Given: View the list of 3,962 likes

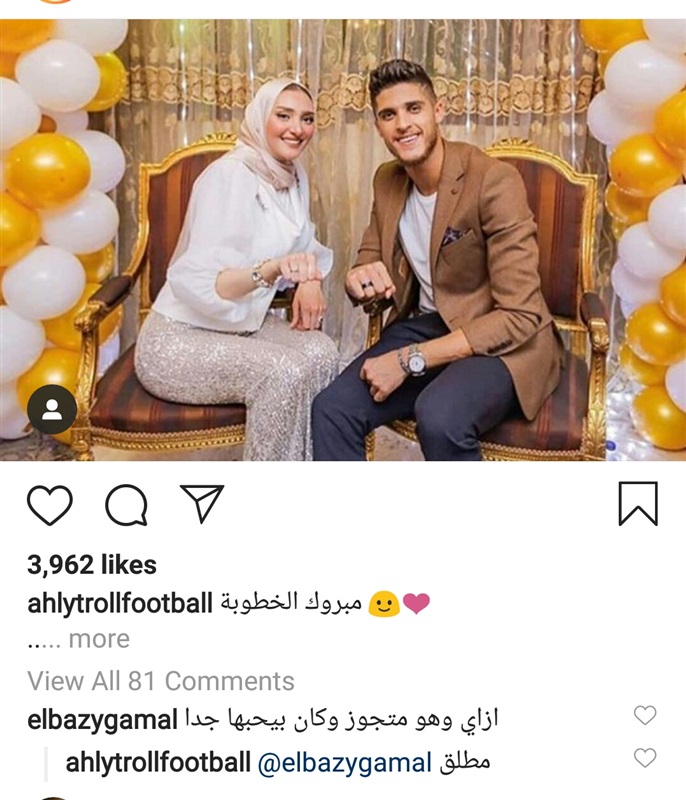Looking at the screenshot, I should click(92, 565).
